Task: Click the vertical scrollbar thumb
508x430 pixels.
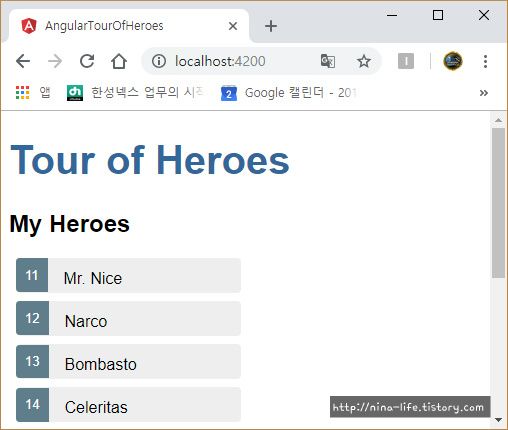Action: (498, 203)
